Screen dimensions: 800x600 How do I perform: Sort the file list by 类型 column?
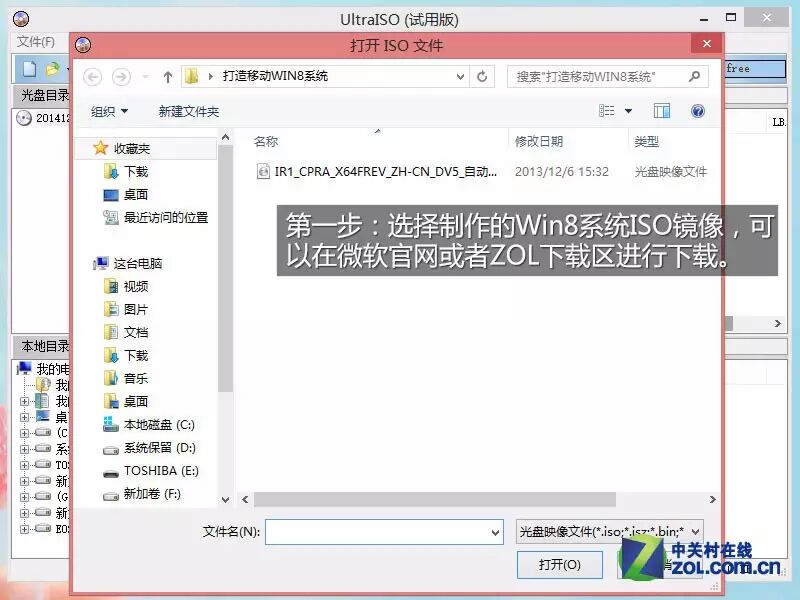(x=646, y=141)
